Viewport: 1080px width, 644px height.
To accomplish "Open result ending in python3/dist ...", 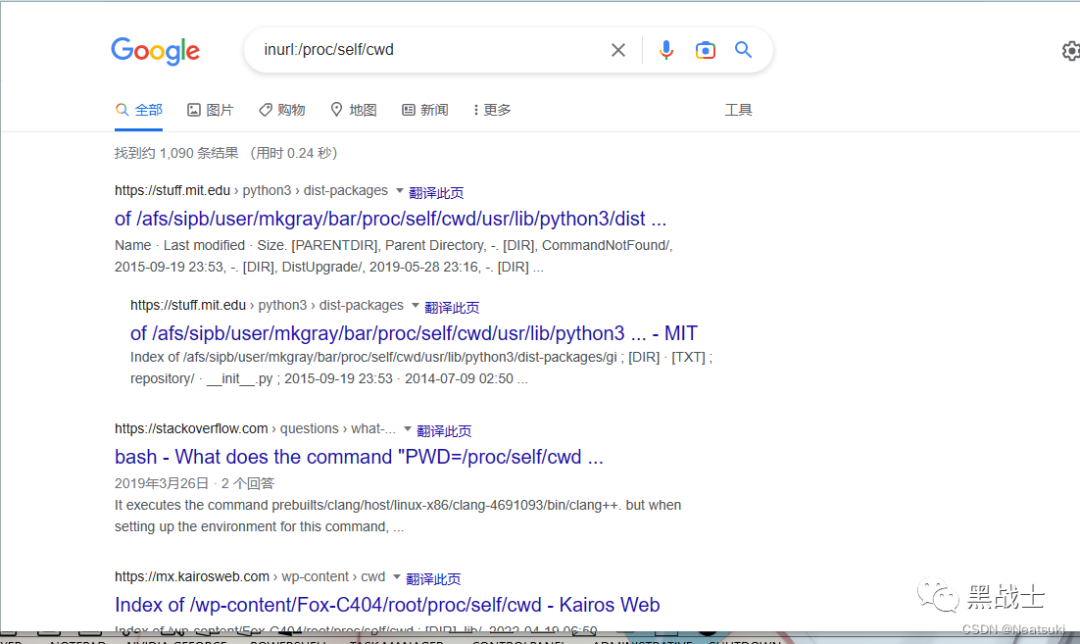I will 391,219.
